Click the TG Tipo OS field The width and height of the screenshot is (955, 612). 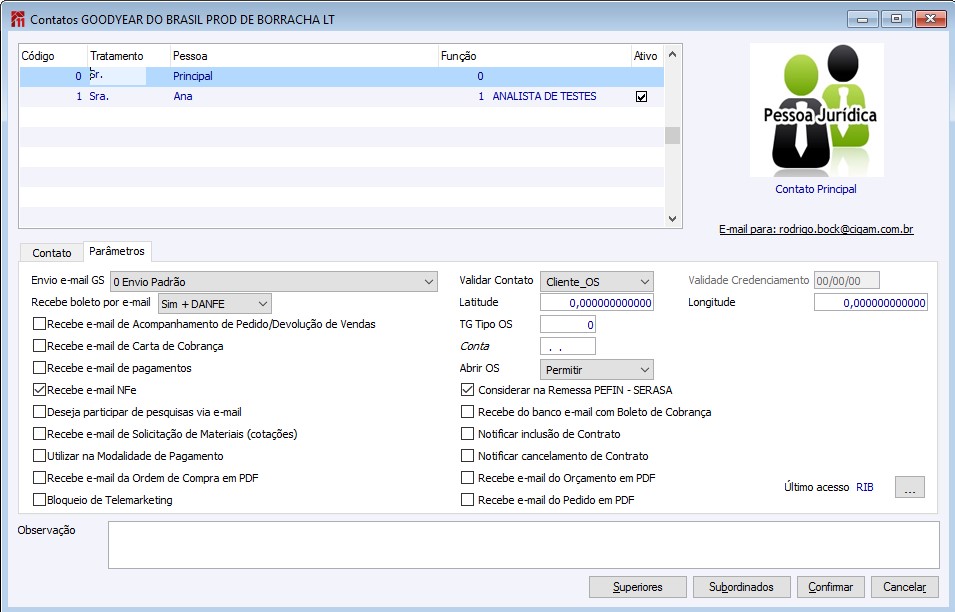tap(568, 325)
